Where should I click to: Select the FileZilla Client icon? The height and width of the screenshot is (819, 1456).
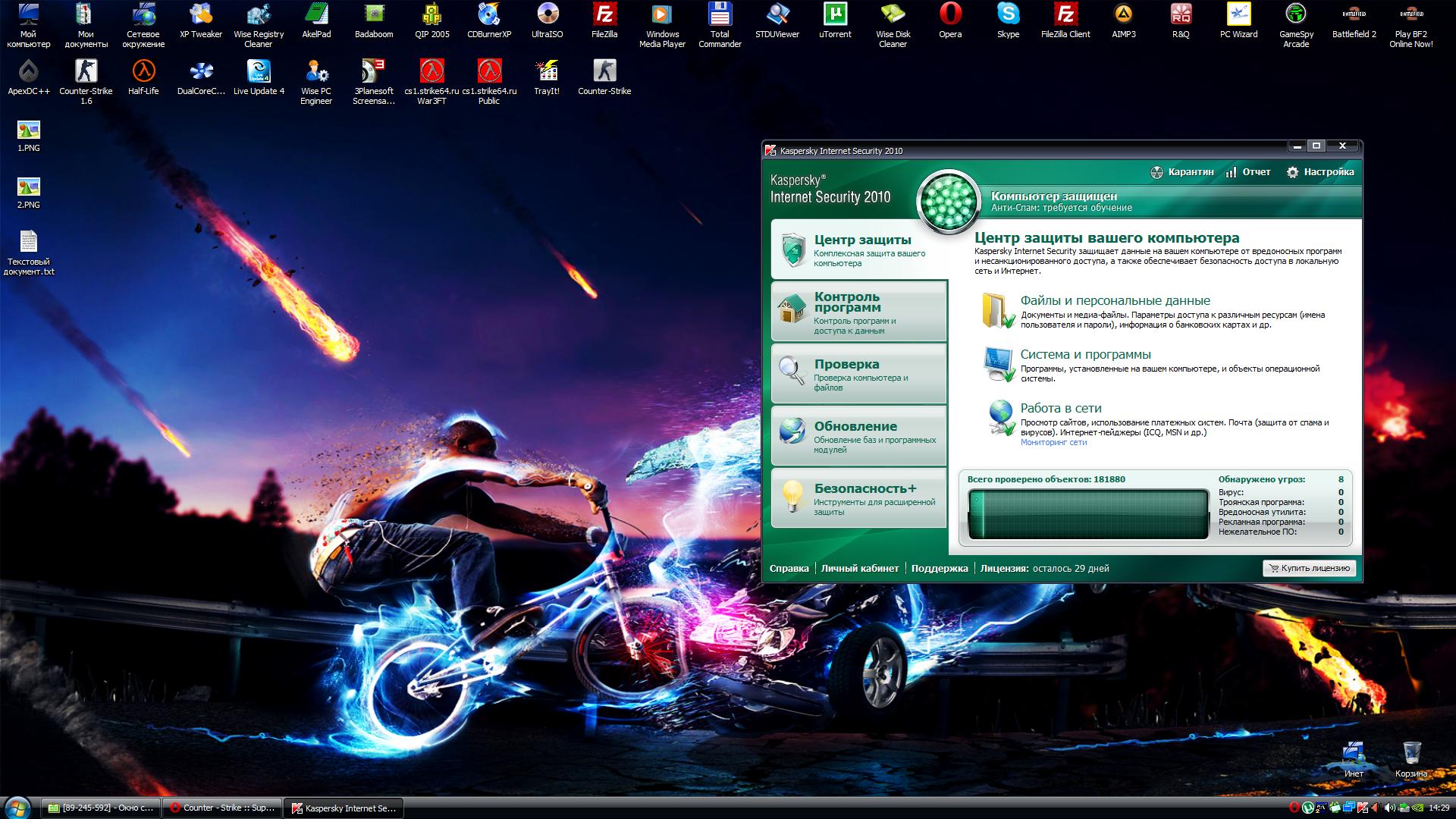pos(1065,21)
